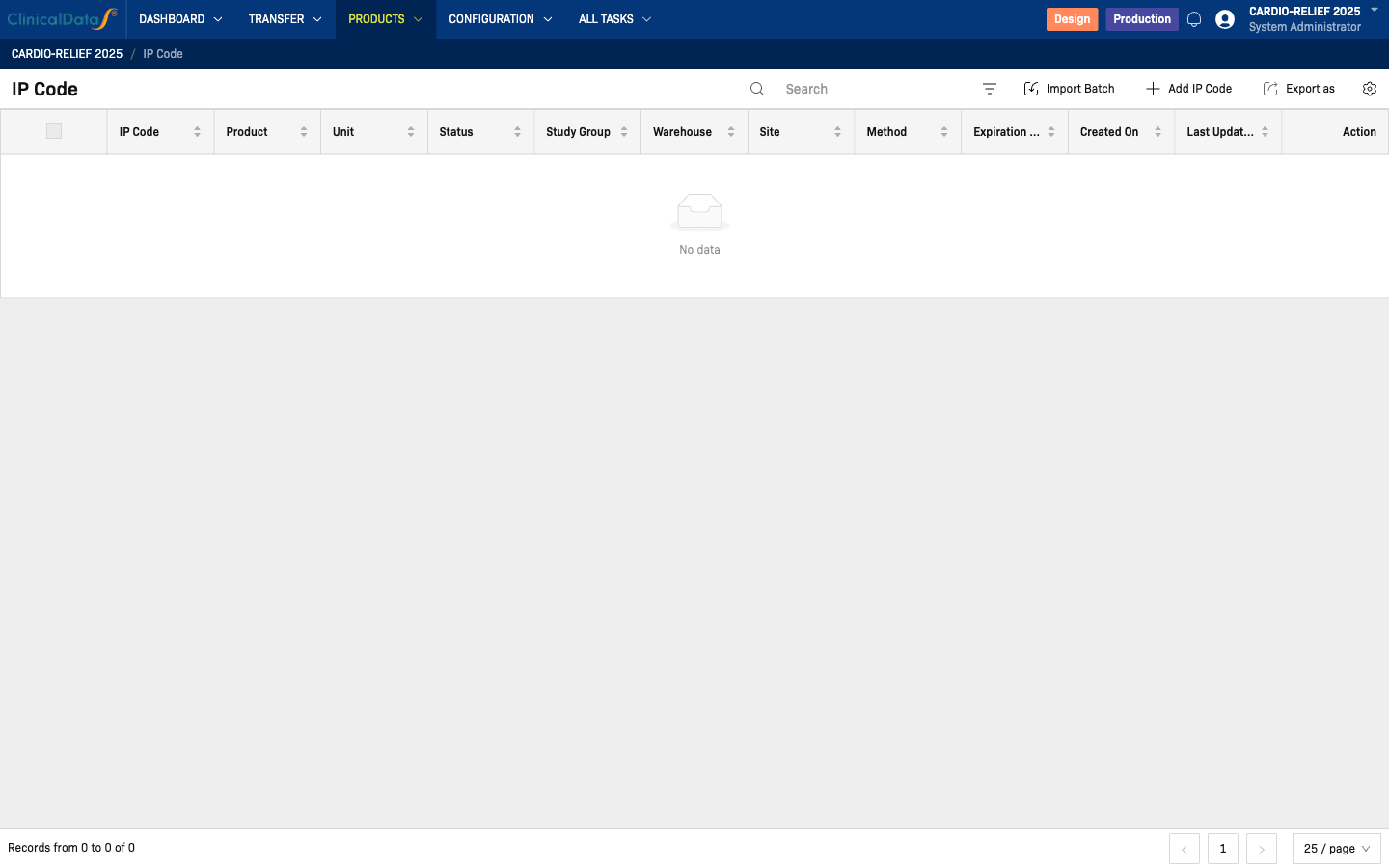Click the search magnifier icon

pos(757,89)
